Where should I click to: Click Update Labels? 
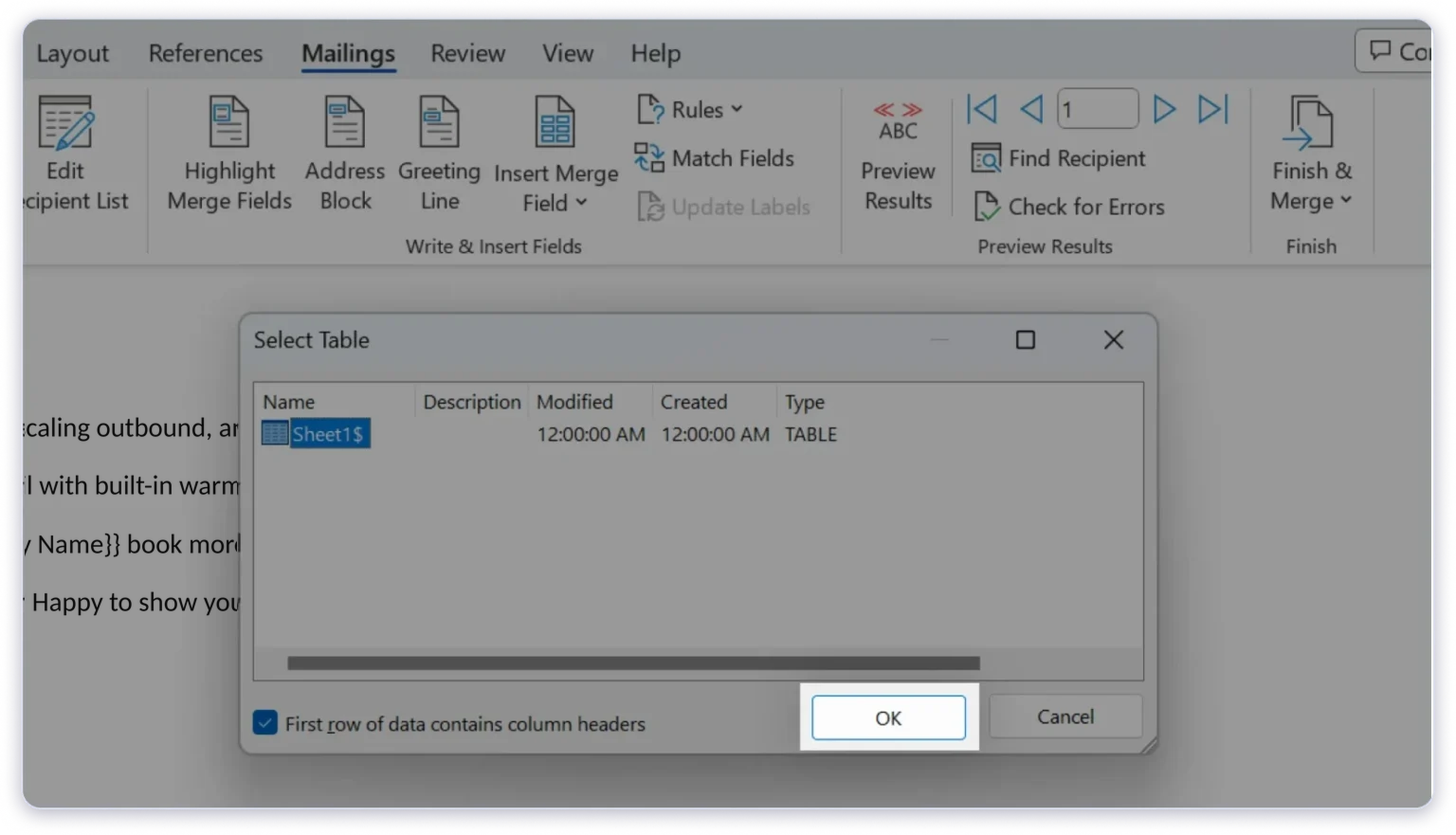tap(724, 207)
